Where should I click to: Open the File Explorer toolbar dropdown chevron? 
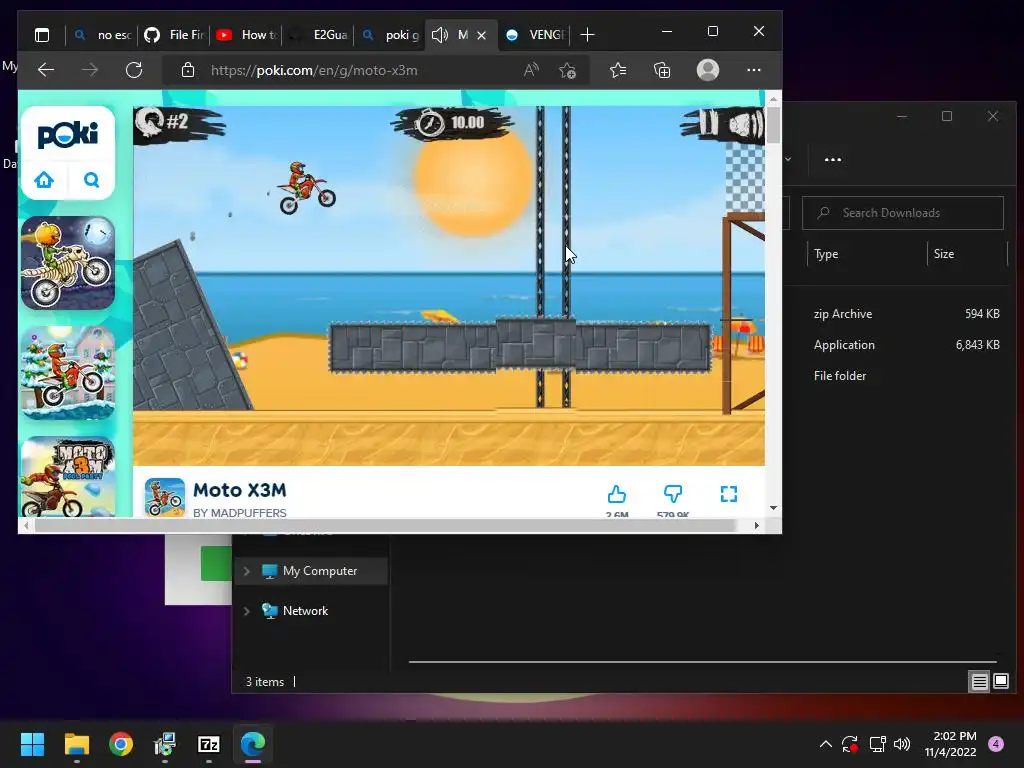pos(788,159)
